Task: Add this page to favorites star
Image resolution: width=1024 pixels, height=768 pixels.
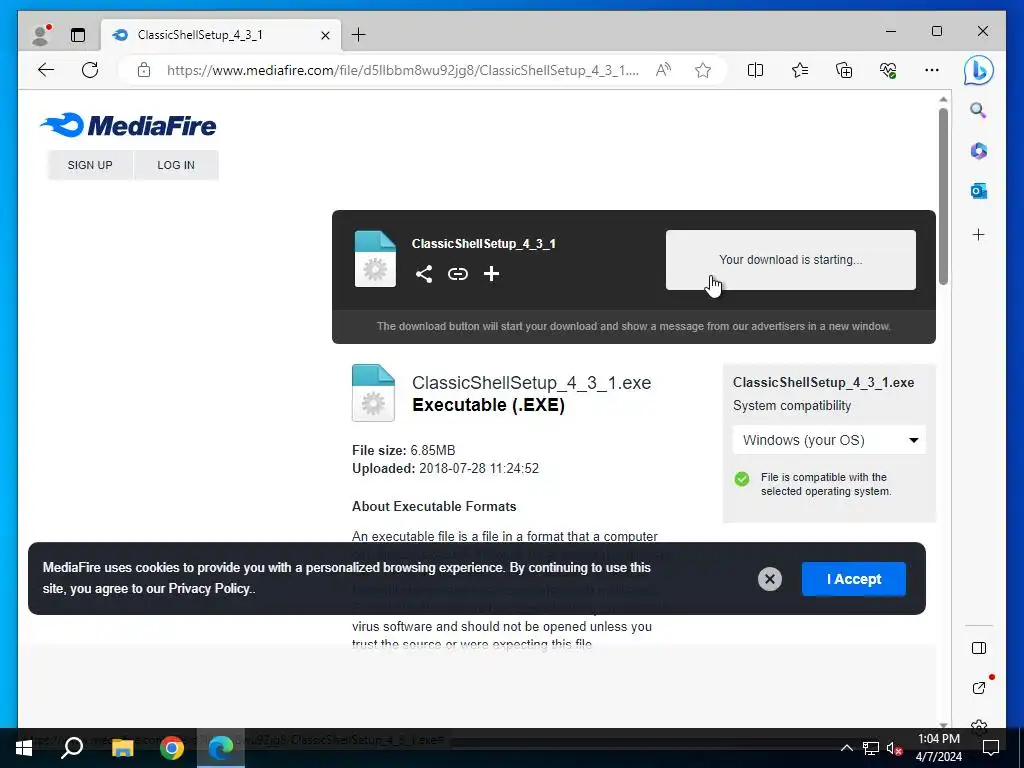Action: coord(703,70)
